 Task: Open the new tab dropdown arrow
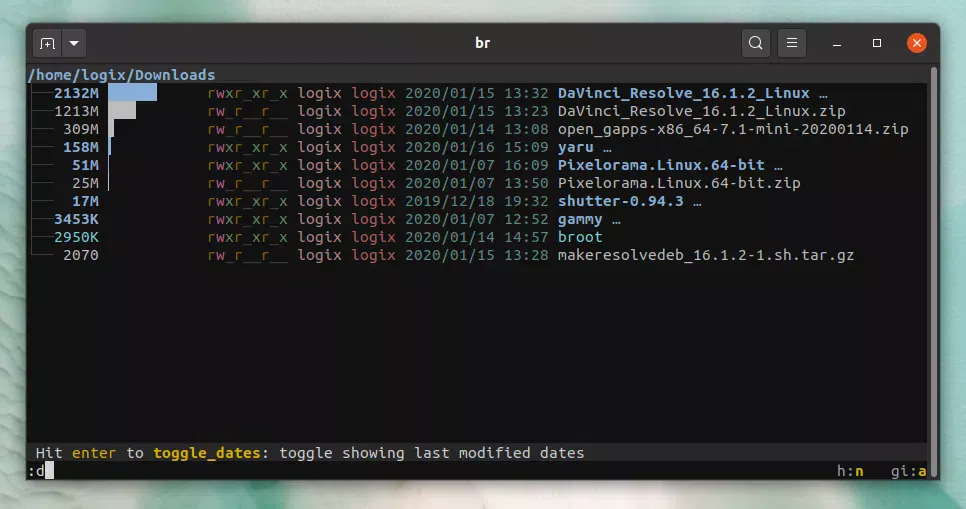(x=74, y=44)
